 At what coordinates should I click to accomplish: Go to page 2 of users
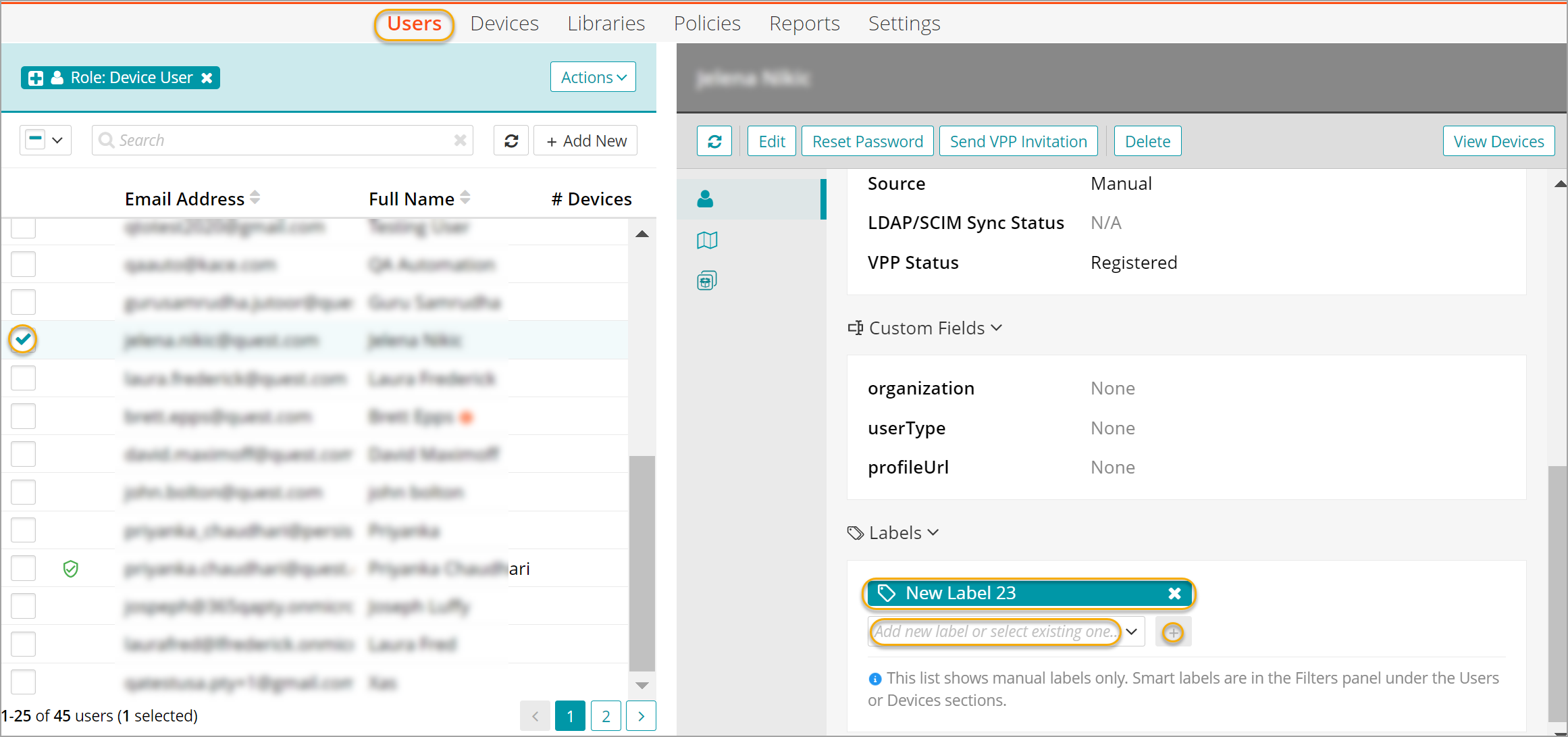tap(606, 715)
